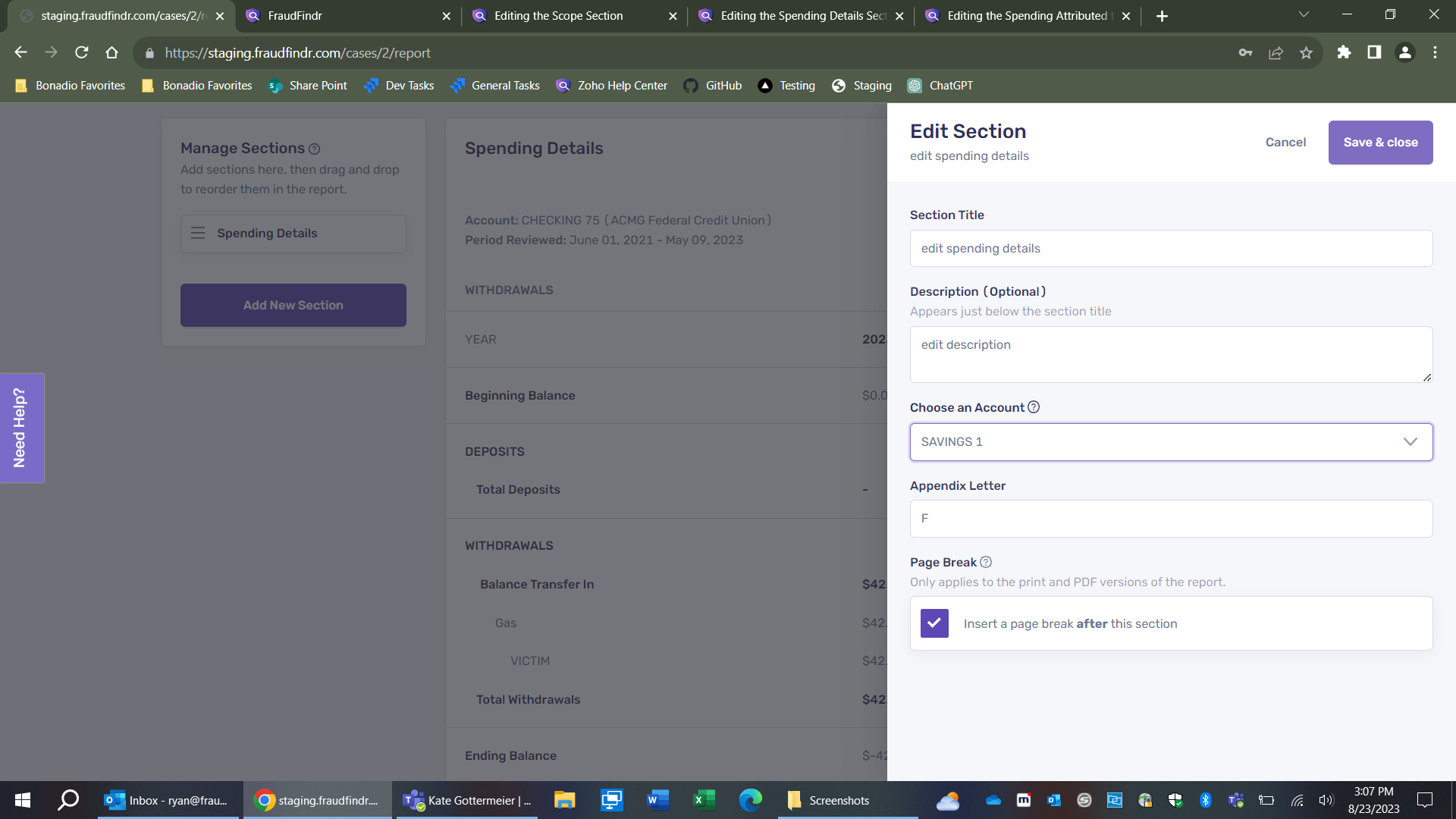Viewport: 1456px width, 819px height.
Task: Click the Spending Details drag handle icon
Action: pyautogui.click(x=198, y=233)
